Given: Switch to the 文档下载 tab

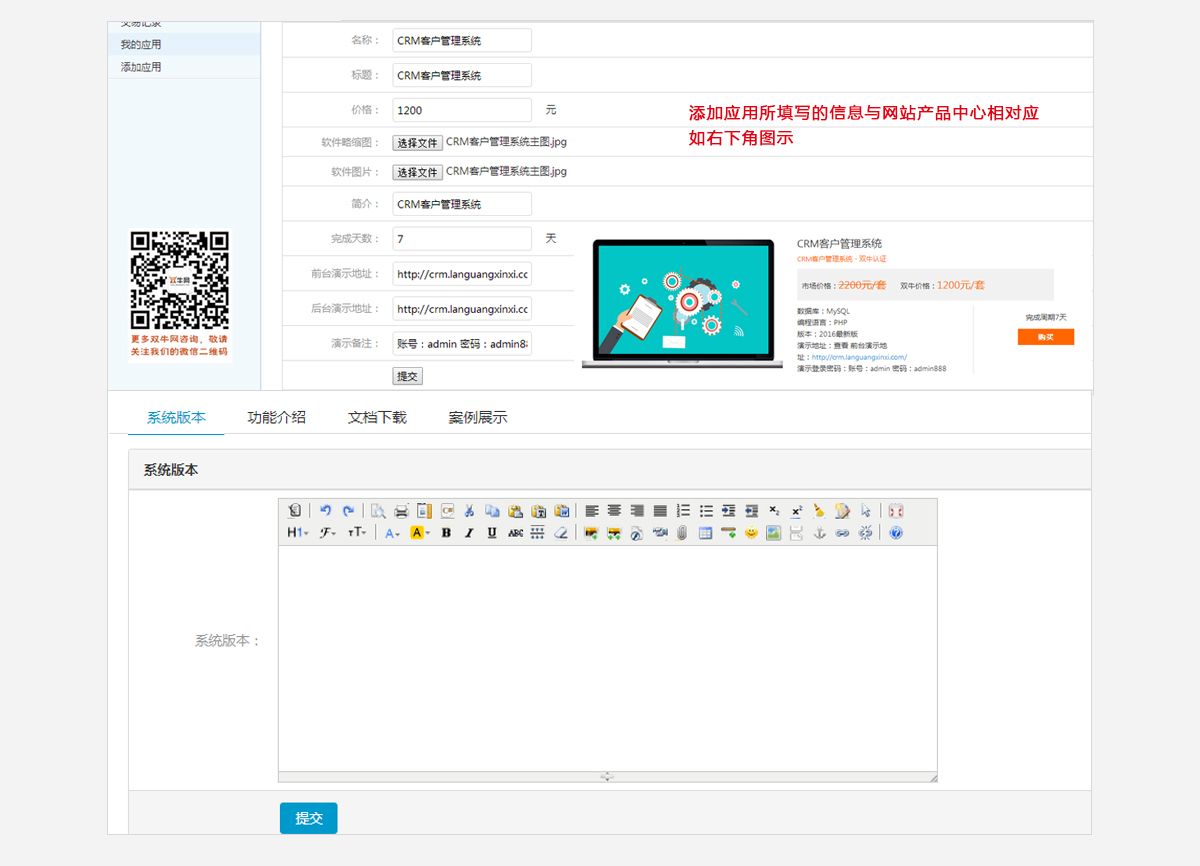Looking at the screenshot, I should (377, 417).
